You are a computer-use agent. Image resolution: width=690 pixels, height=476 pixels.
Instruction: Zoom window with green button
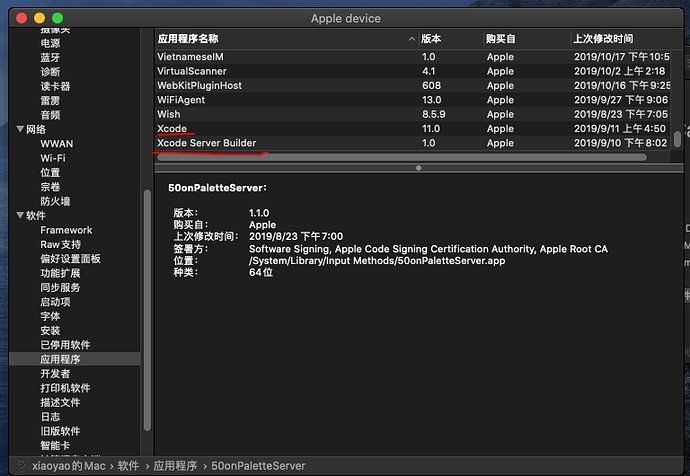point(58,18)
